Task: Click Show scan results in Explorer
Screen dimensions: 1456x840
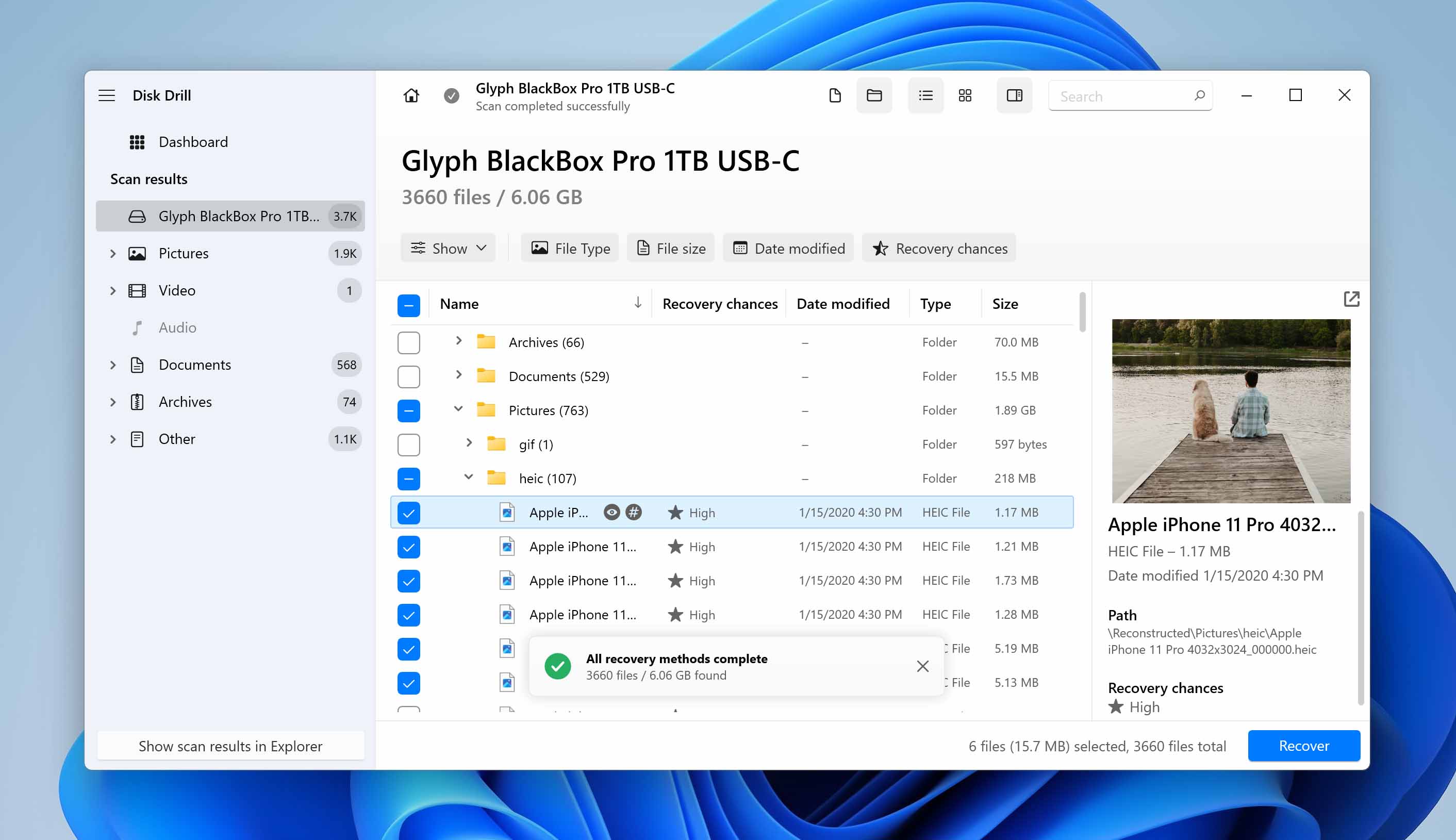Action: [230, 746]
